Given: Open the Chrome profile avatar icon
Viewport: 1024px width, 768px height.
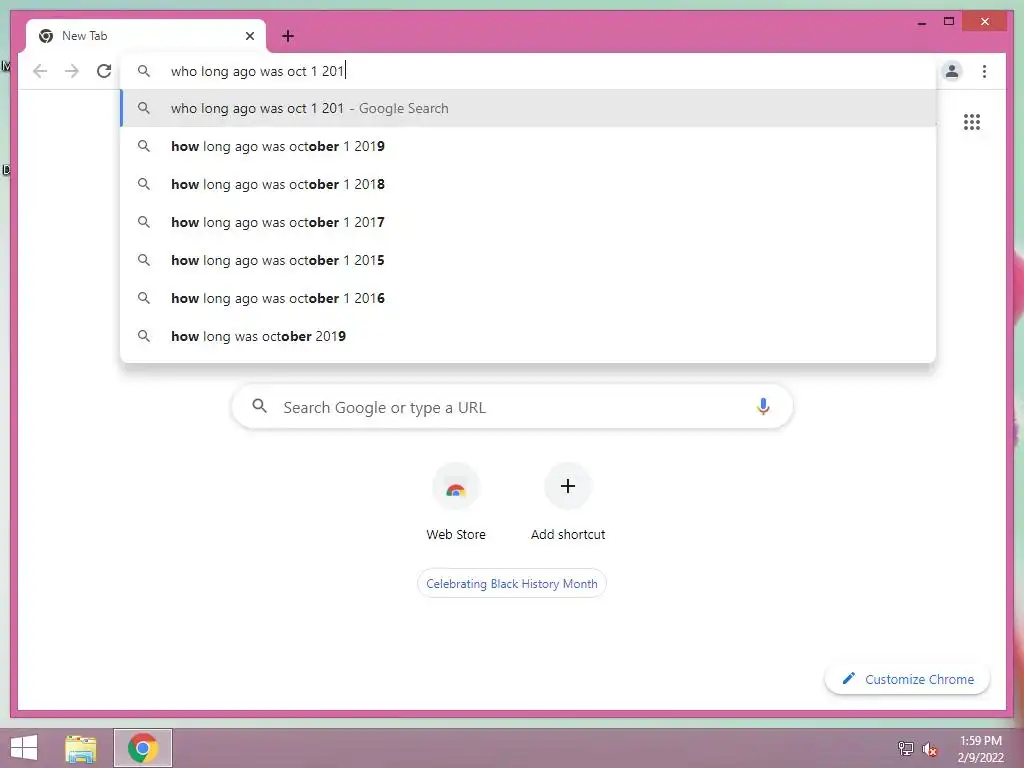Looking at the screenshot, I should click(x=952, y=71).
